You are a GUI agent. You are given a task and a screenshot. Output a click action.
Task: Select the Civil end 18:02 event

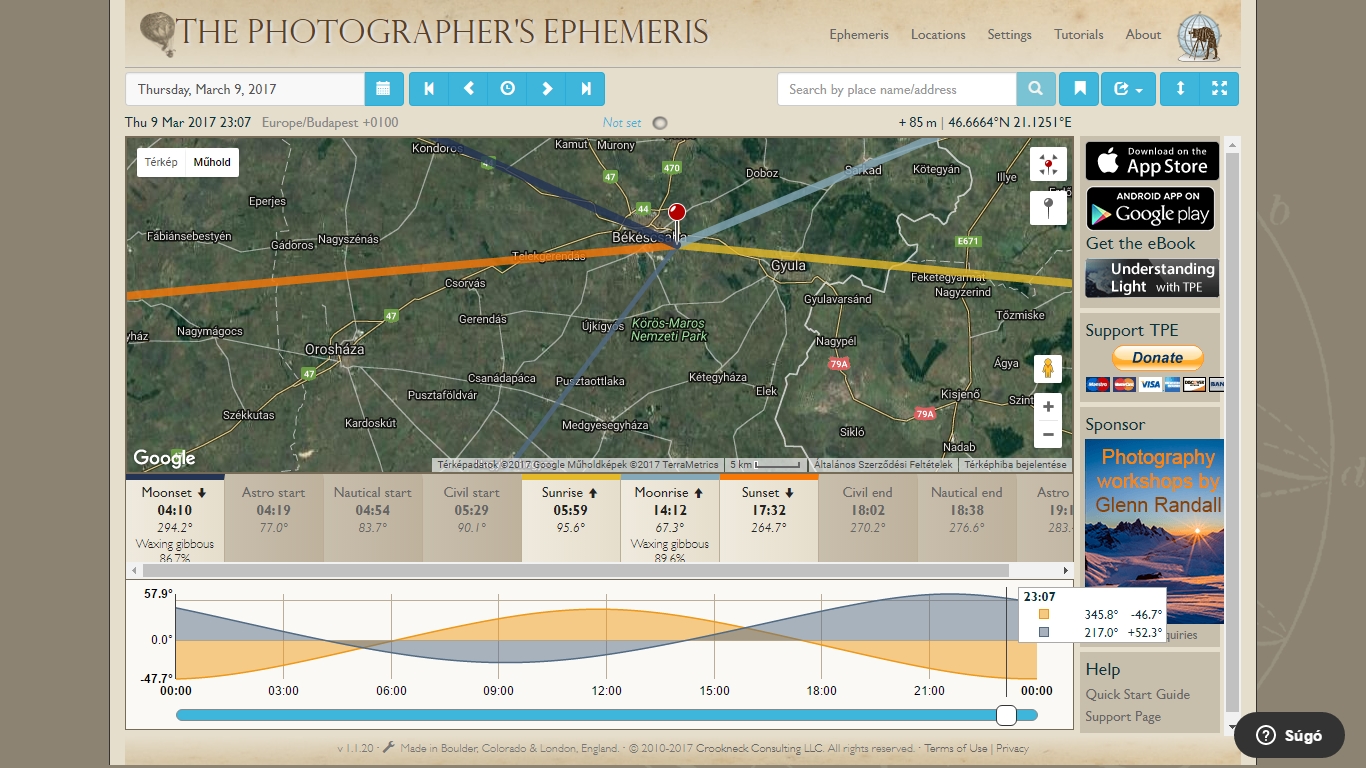click(868, 518)
